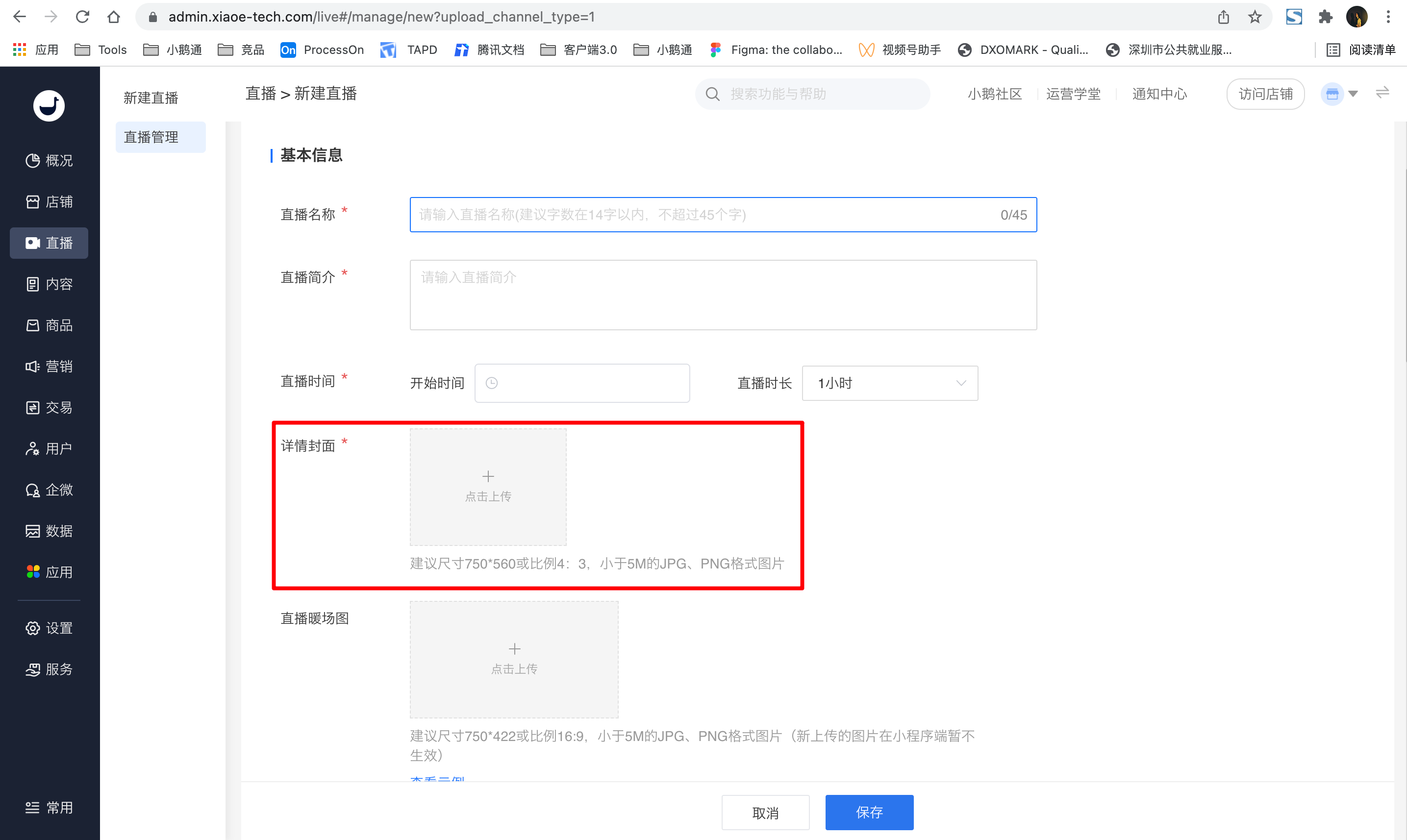Focus the 直播简介 description textarea

click(x=723, y=295)
